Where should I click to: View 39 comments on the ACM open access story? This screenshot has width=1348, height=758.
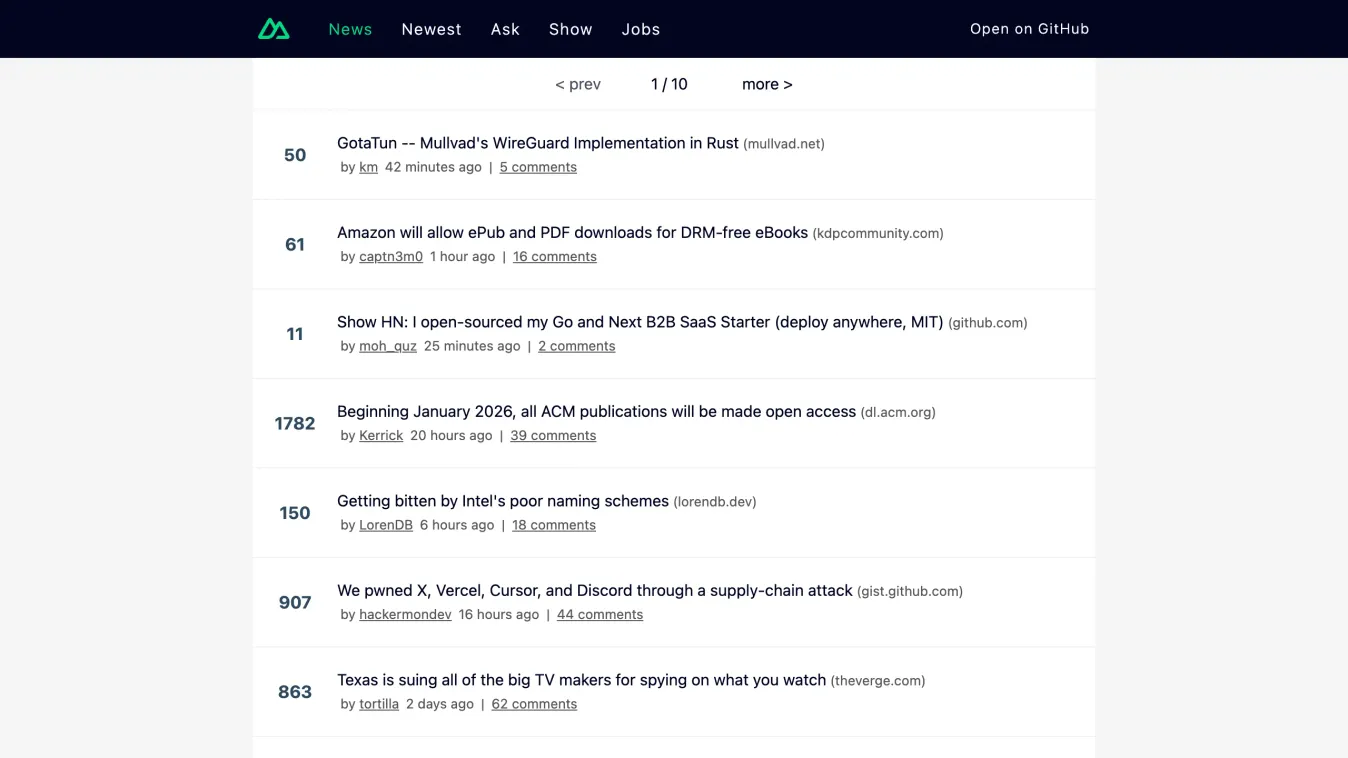point(553,435)
